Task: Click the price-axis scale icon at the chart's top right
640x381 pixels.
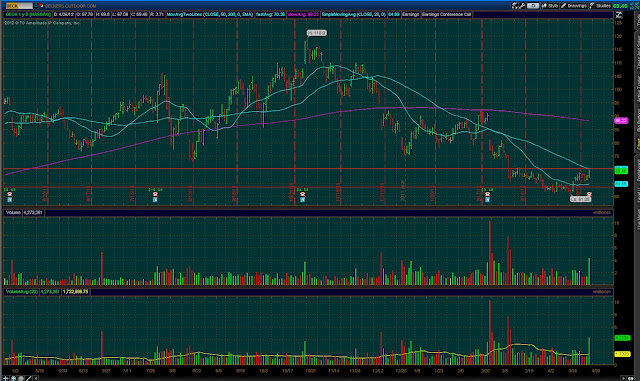Action: point(619,15)
